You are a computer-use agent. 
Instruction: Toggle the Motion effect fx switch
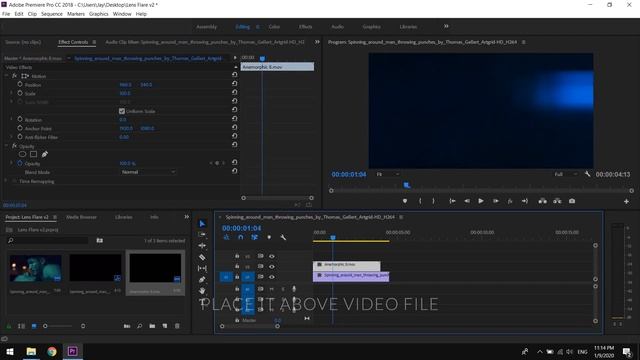(x=14, y=76)
